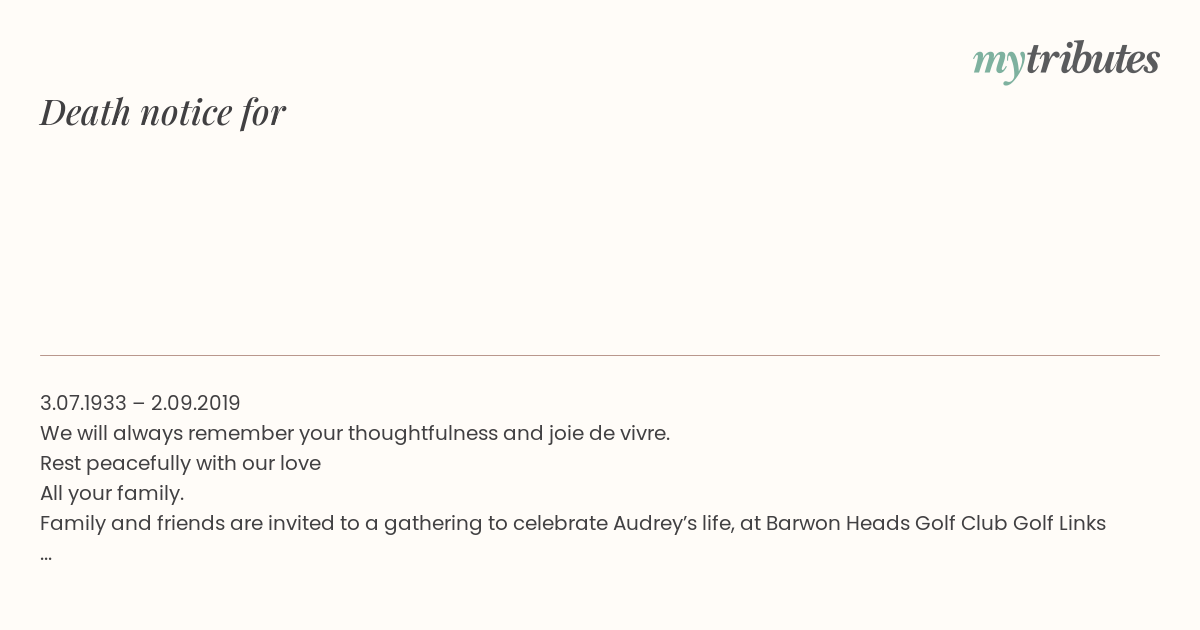Select the green "my" part of the logo
The width and height of the screenshot is (1200, 630).
(999, 64)
